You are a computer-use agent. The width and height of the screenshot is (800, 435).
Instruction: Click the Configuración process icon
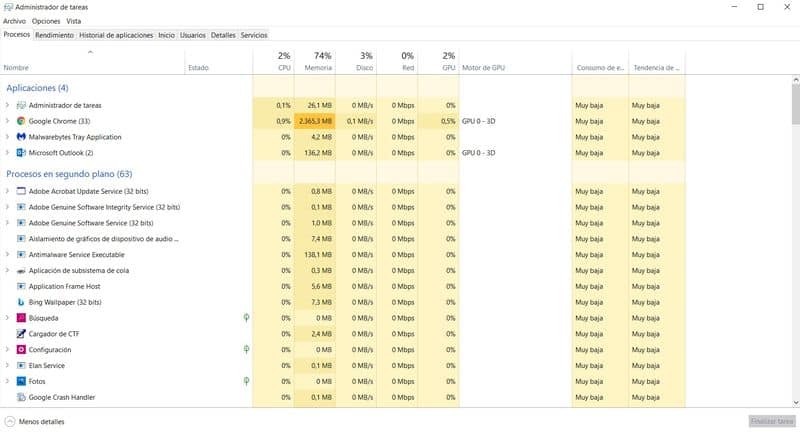coord(21,350)
